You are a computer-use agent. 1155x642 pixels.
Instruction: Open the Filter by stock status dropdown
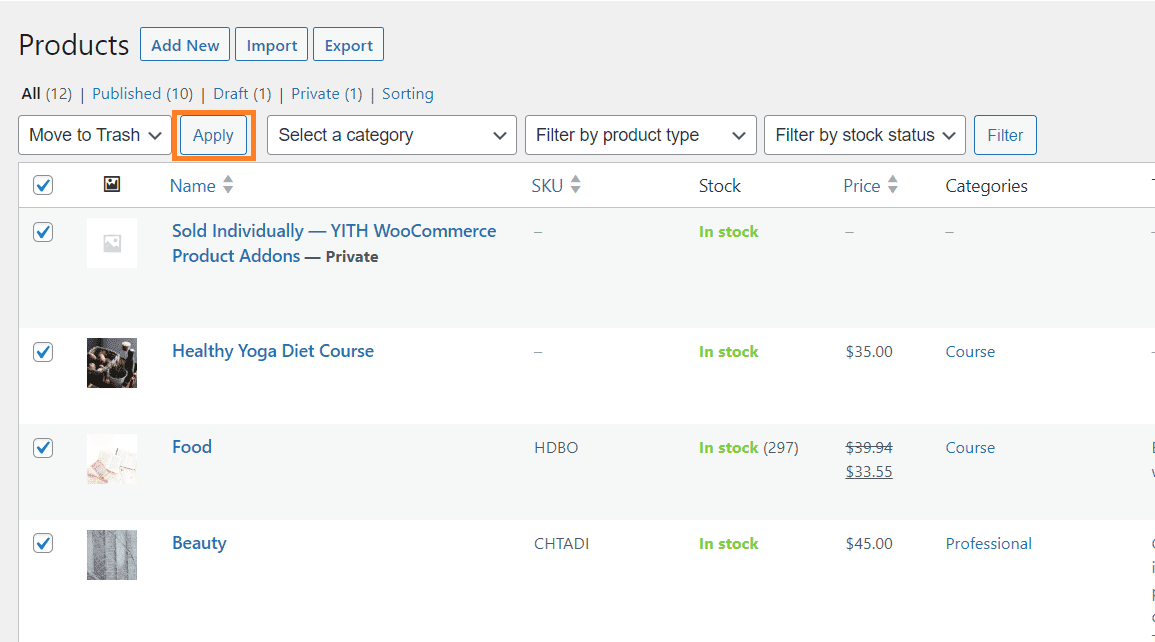click(x=865, y=135)
